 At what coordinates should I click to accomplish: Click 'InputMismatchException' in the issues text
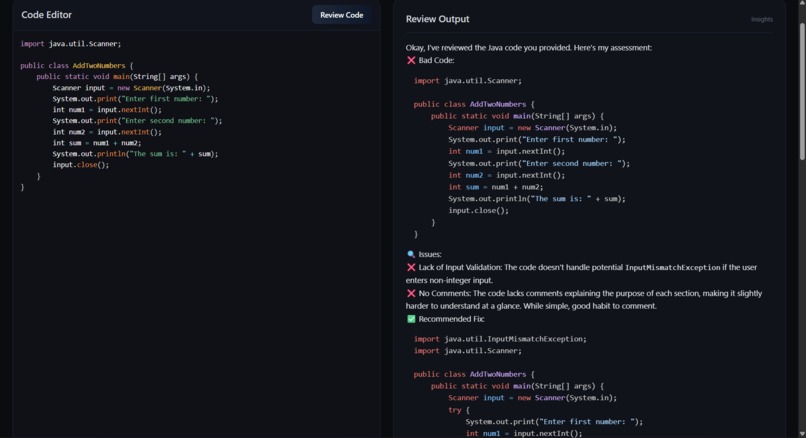click(672, 267)
